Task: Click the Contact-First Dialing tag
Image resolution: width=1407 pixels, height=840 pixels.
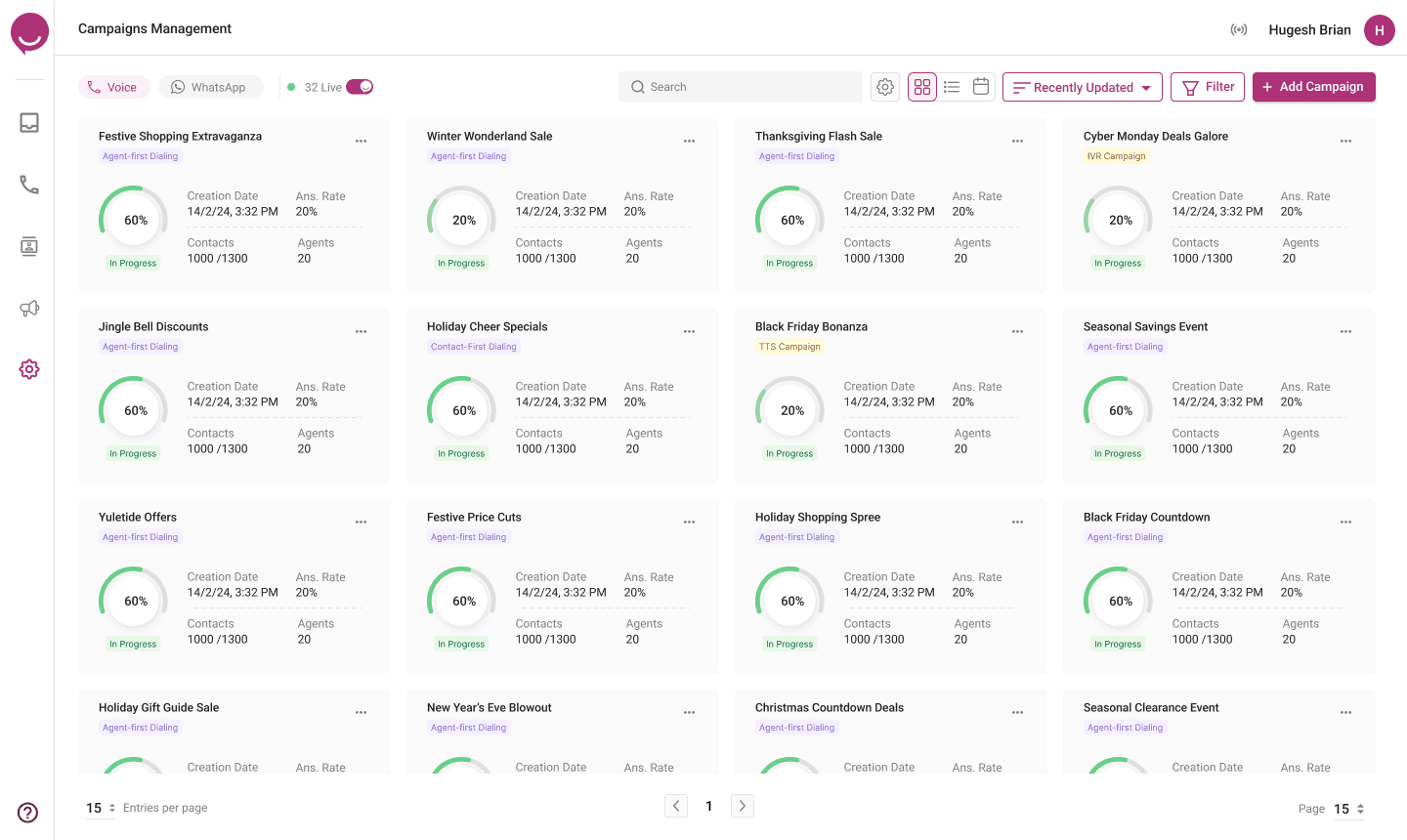Action: pos(474,347)
